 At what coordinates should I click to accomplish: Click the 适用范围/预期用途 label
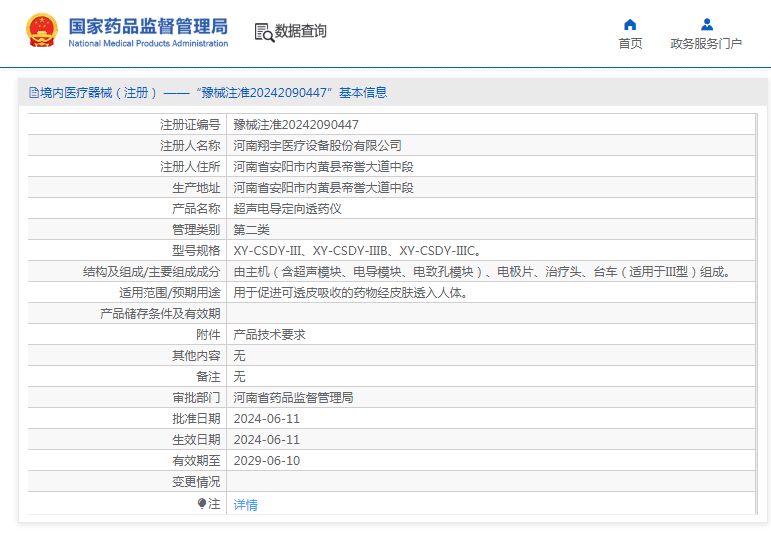click(x=170, y=293)
